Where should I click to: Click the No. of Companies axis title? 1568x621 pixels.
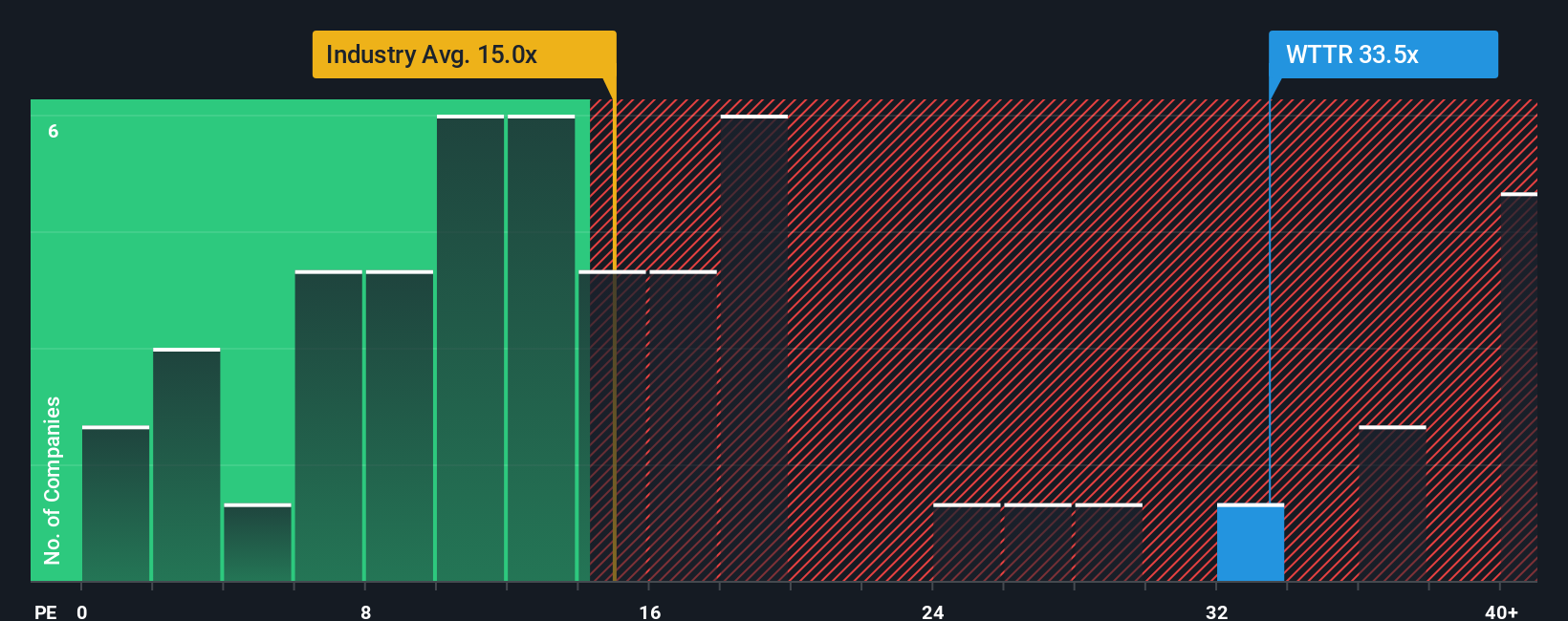tap(53, 480)
